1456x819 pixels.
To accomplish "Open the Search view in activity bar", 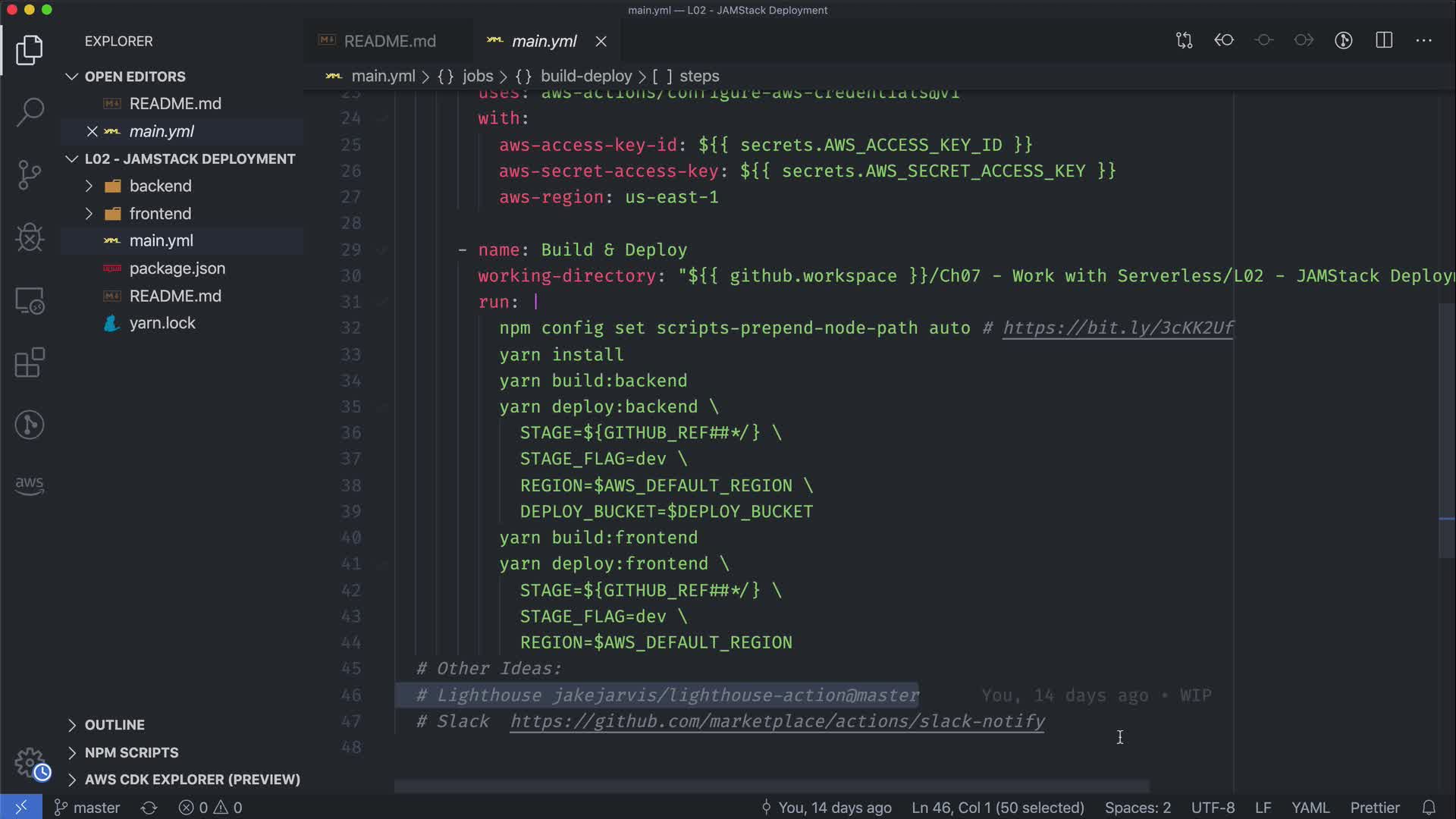I will click(x=30, y=112).
